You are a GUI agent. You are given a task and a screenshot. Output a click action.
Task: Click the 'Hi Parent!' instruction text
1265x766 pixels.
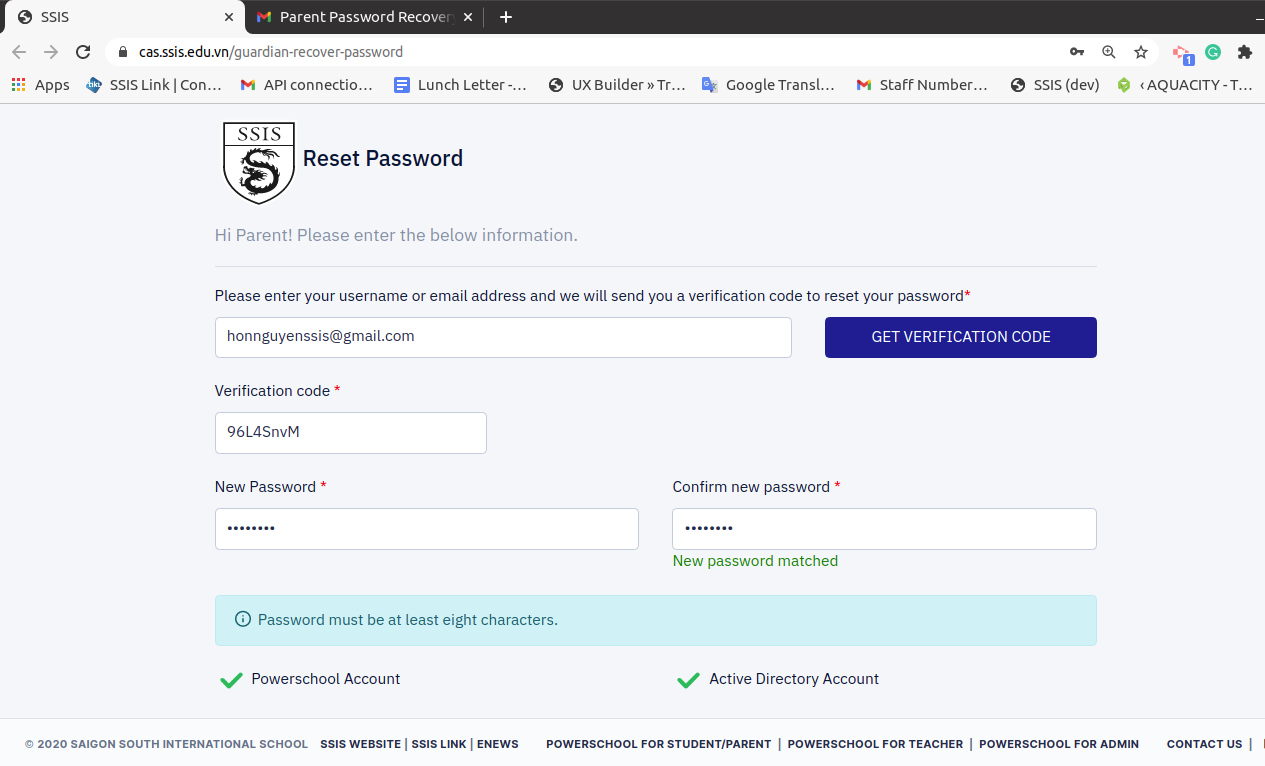[x=396, y=236]
